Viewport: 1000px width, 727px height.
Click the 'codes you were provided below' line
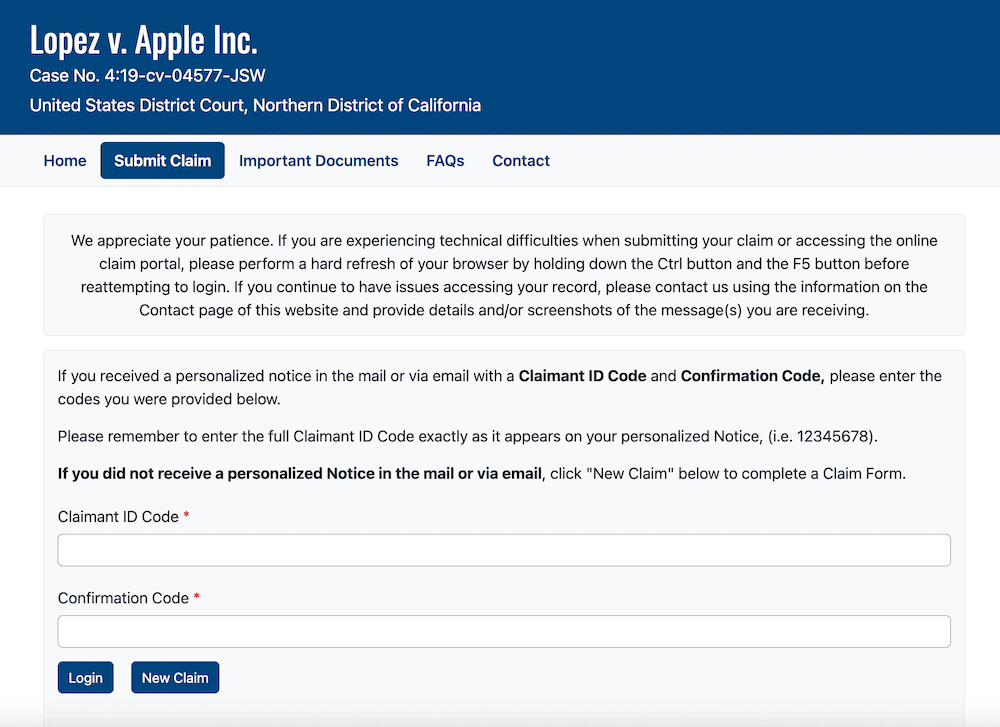169,399
